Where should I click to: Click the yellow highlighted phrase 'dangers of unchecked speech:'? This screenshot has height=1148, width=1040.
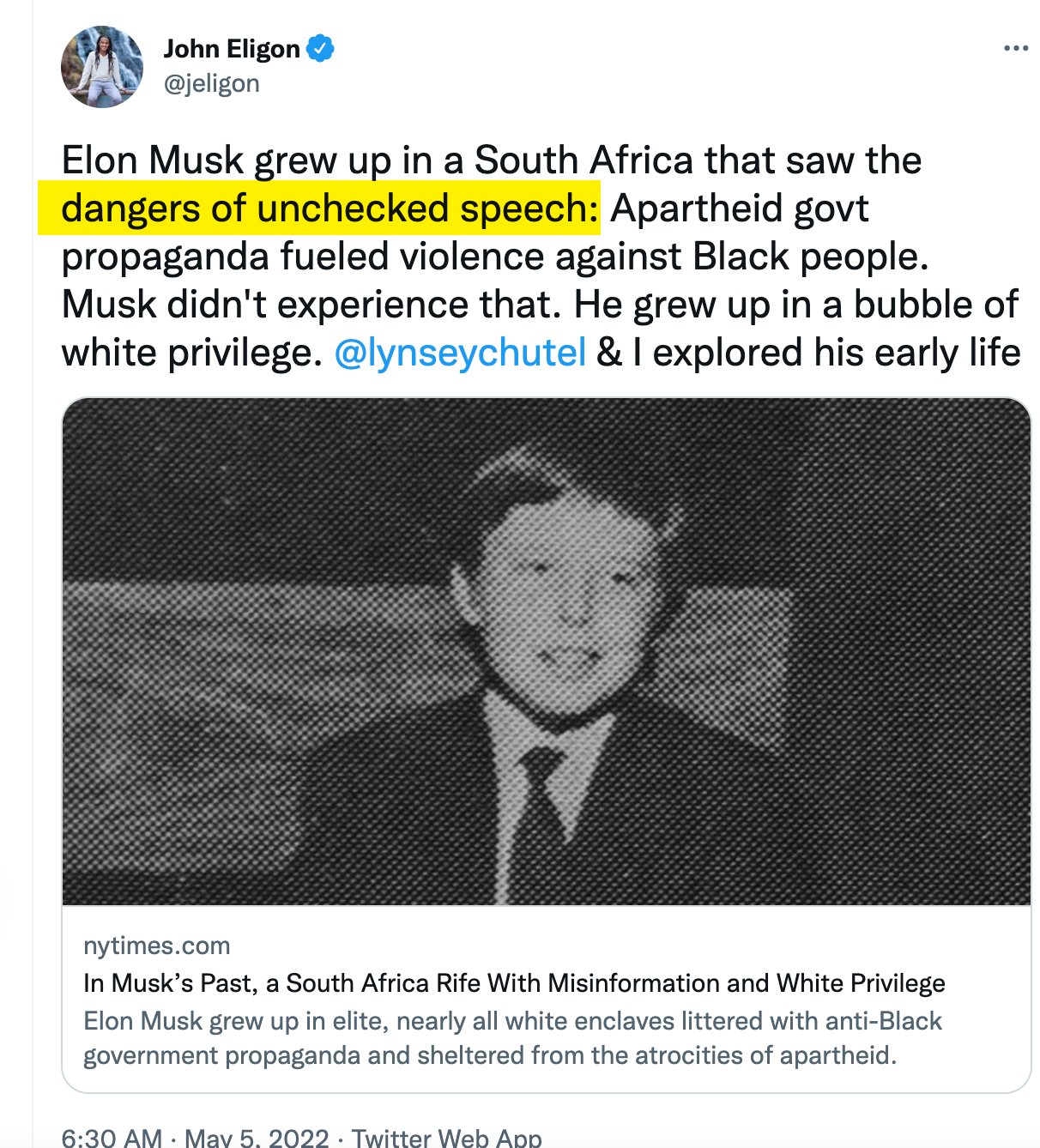pyautogui.click(x=330, y=208)
